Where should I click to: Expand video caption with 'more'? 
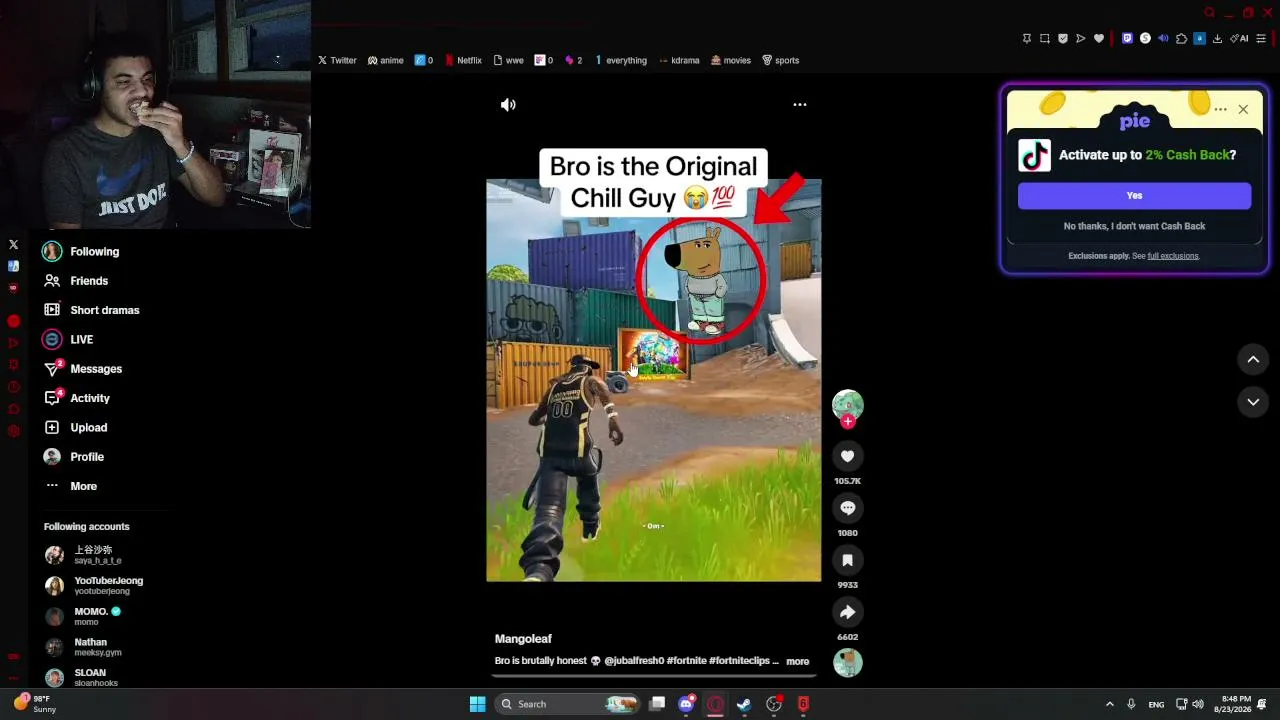click(x=797, y=661)
